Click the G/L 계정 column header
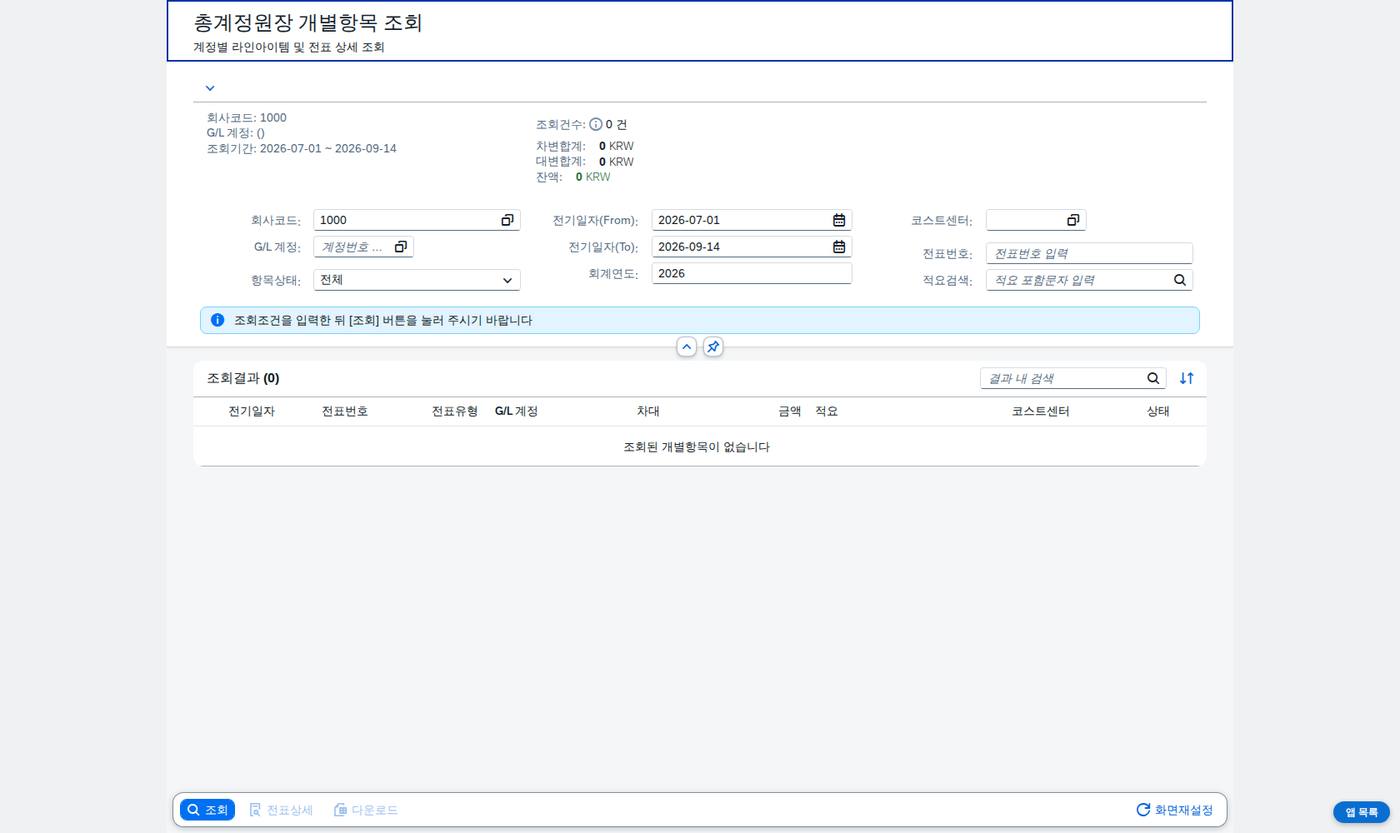This screenshot has width=1400, height=833. click(516, 411)
